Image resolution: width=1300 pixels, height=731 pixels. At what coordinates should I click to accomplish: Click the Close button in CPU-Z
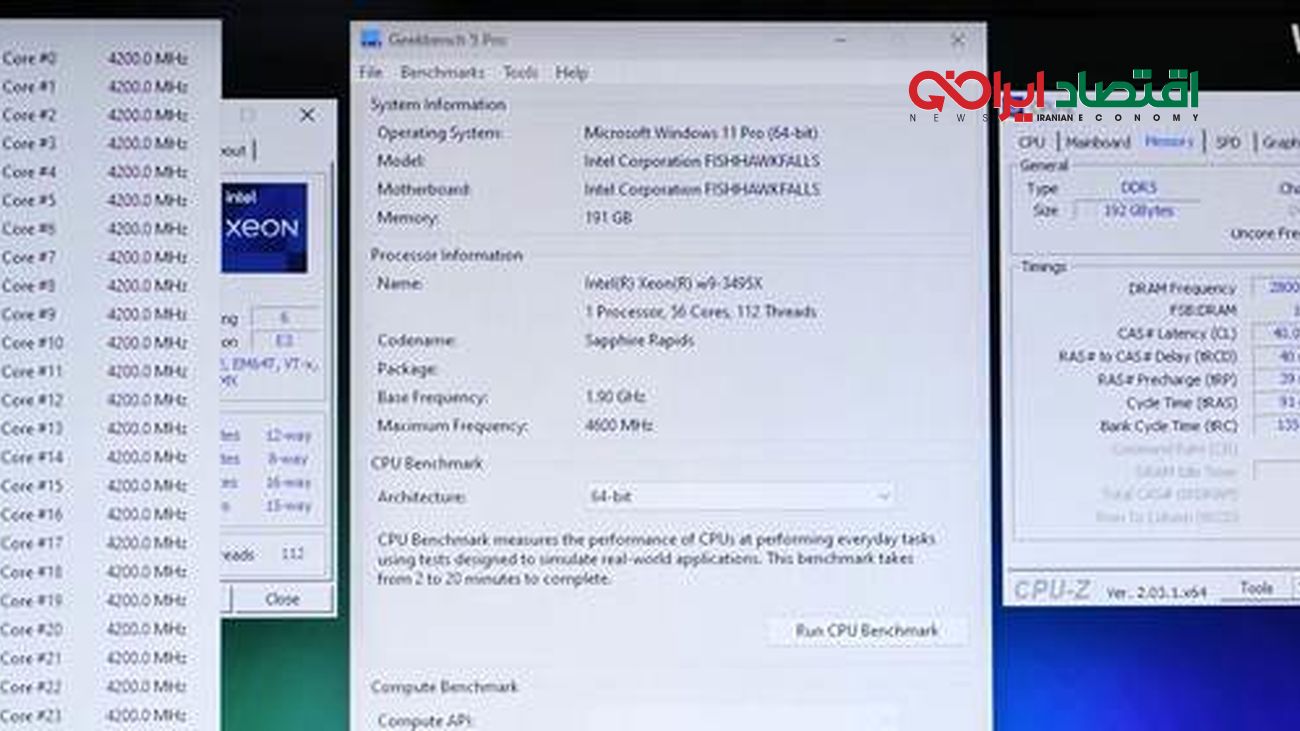click(x=282, y=599)
